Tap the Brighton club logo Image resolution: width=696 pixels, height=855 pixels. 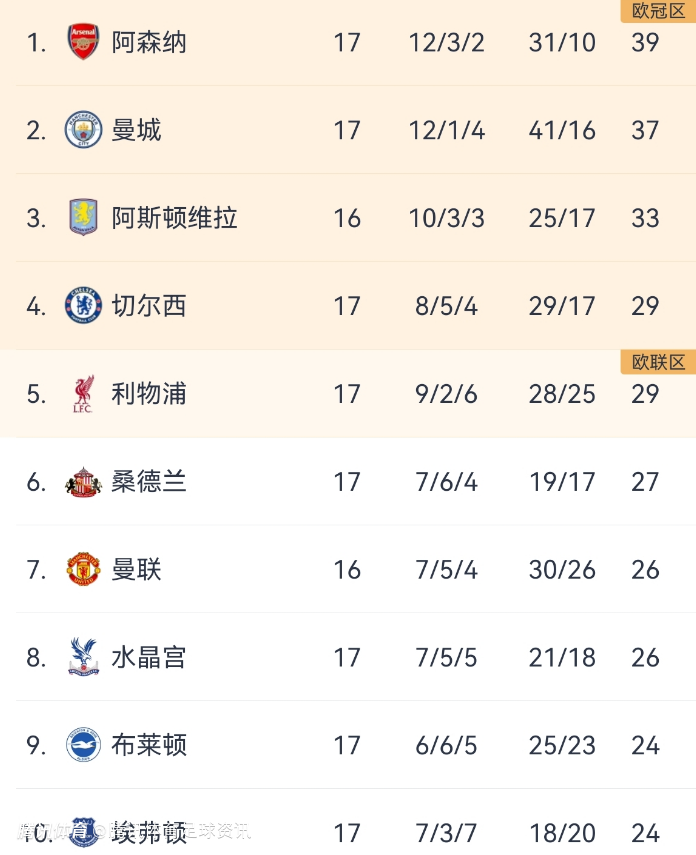(x=83, y=746)
